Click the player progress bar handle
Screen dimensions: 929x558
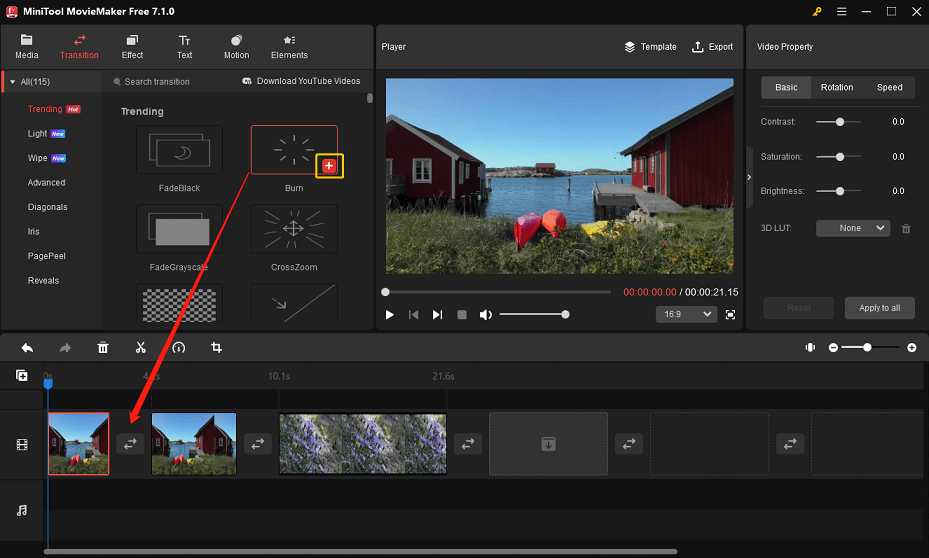pyautogui.click(x=386, y=292)
